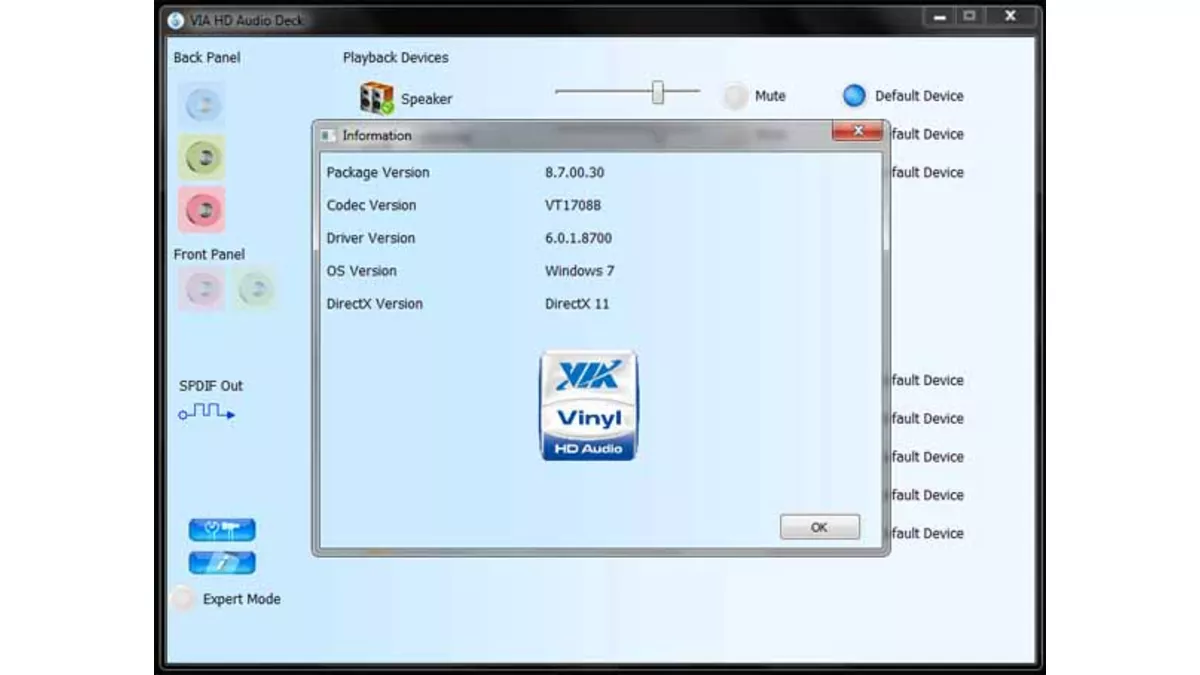Image resolution: width=1200 pixels, height=675 pixels.
Task: Open SPDIF Out settings via its waveform icon
Action: [x=204, y=413]
